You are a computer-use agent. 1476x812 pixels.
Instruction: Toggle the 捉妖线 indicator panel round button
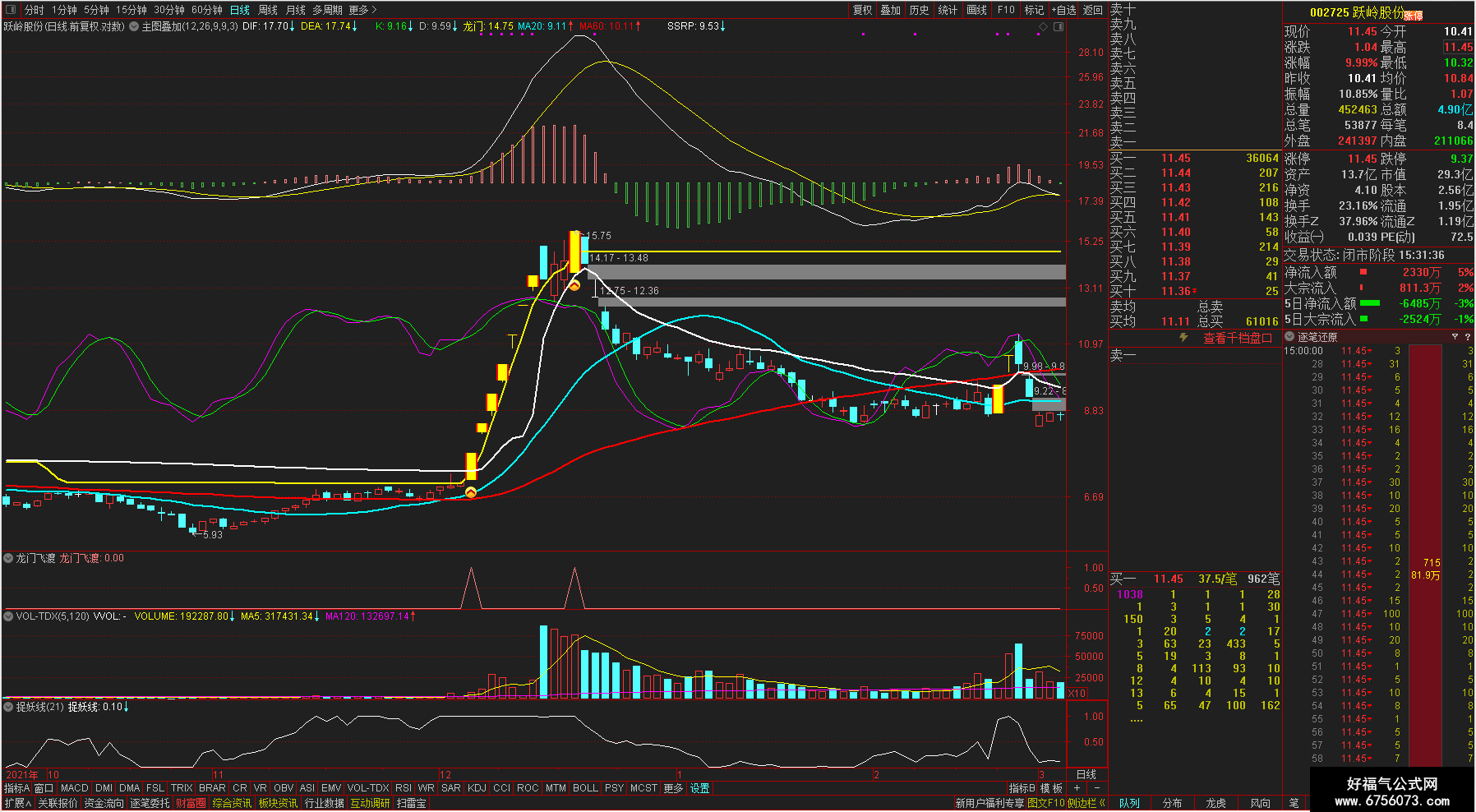pos(9,707)
